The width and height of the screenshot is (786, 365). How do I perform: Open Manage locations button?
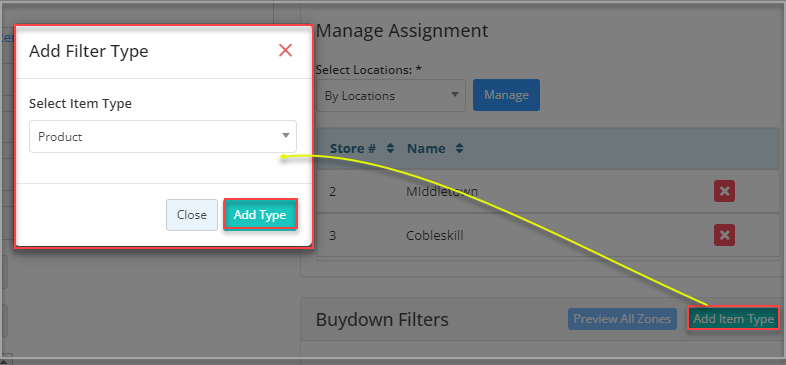coord(506,95)
